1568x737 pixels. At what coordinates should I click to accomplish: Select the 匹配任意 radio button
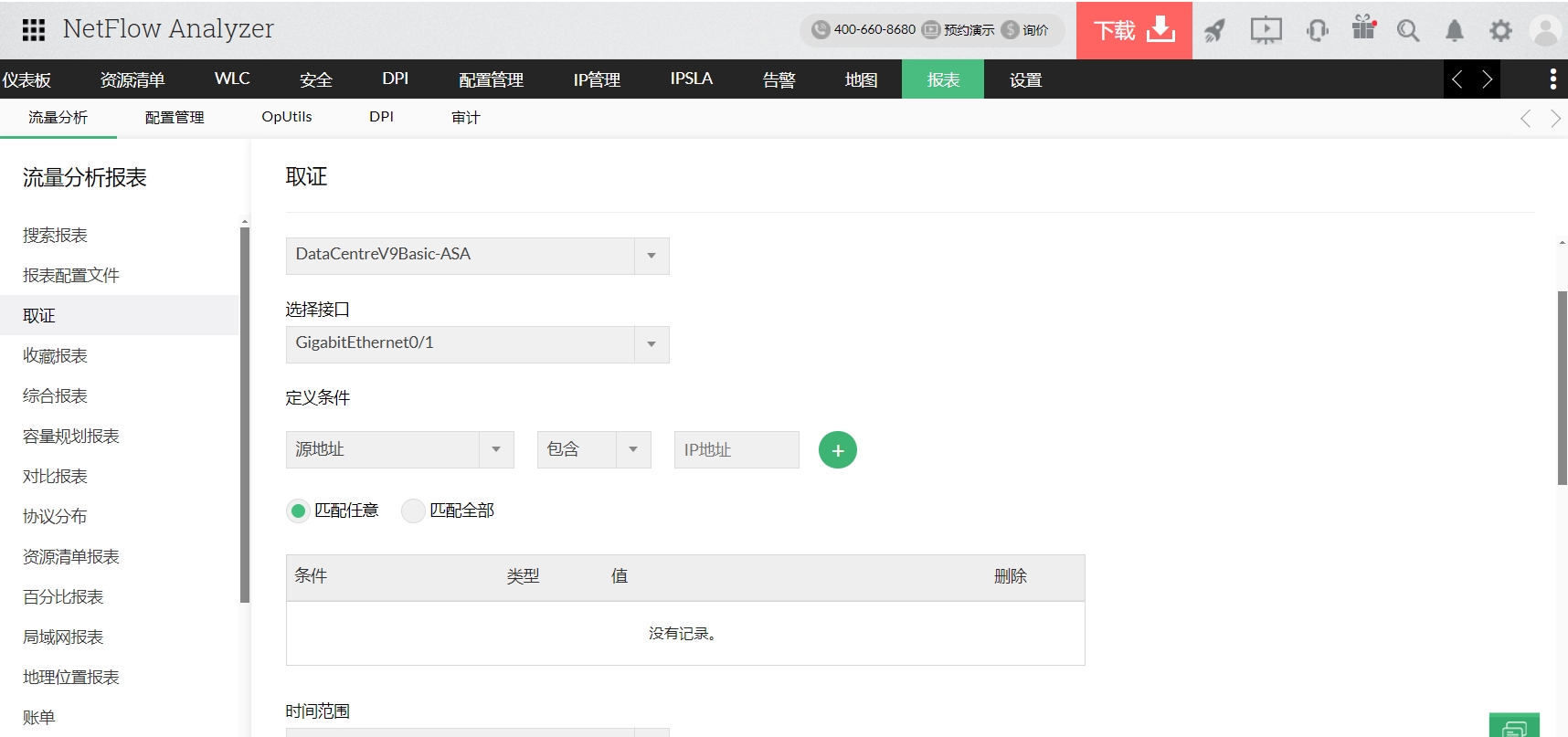coord(298,511)
